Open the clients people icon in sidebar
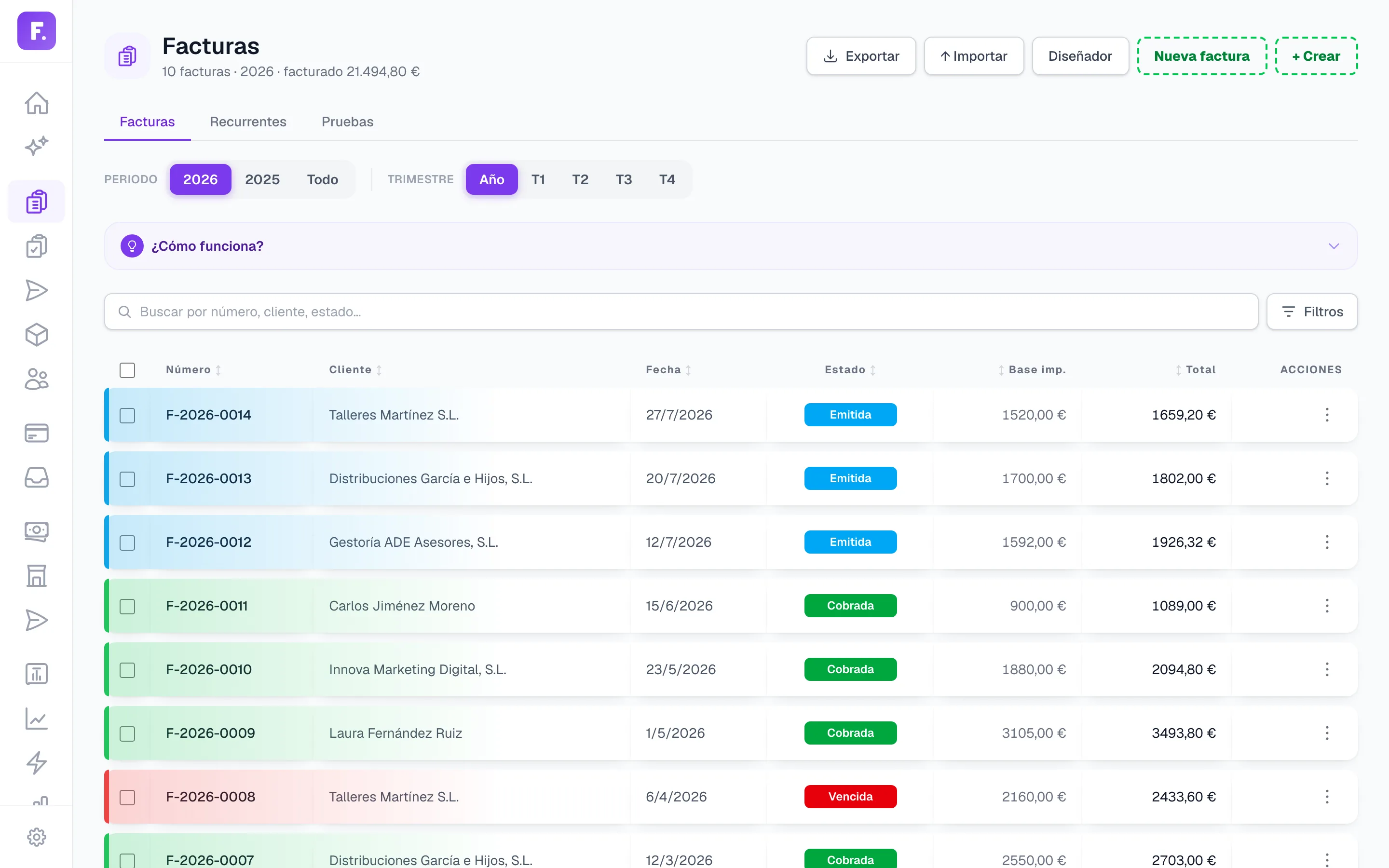Viewport: 1389px width, 868px height. coord(36,380)
